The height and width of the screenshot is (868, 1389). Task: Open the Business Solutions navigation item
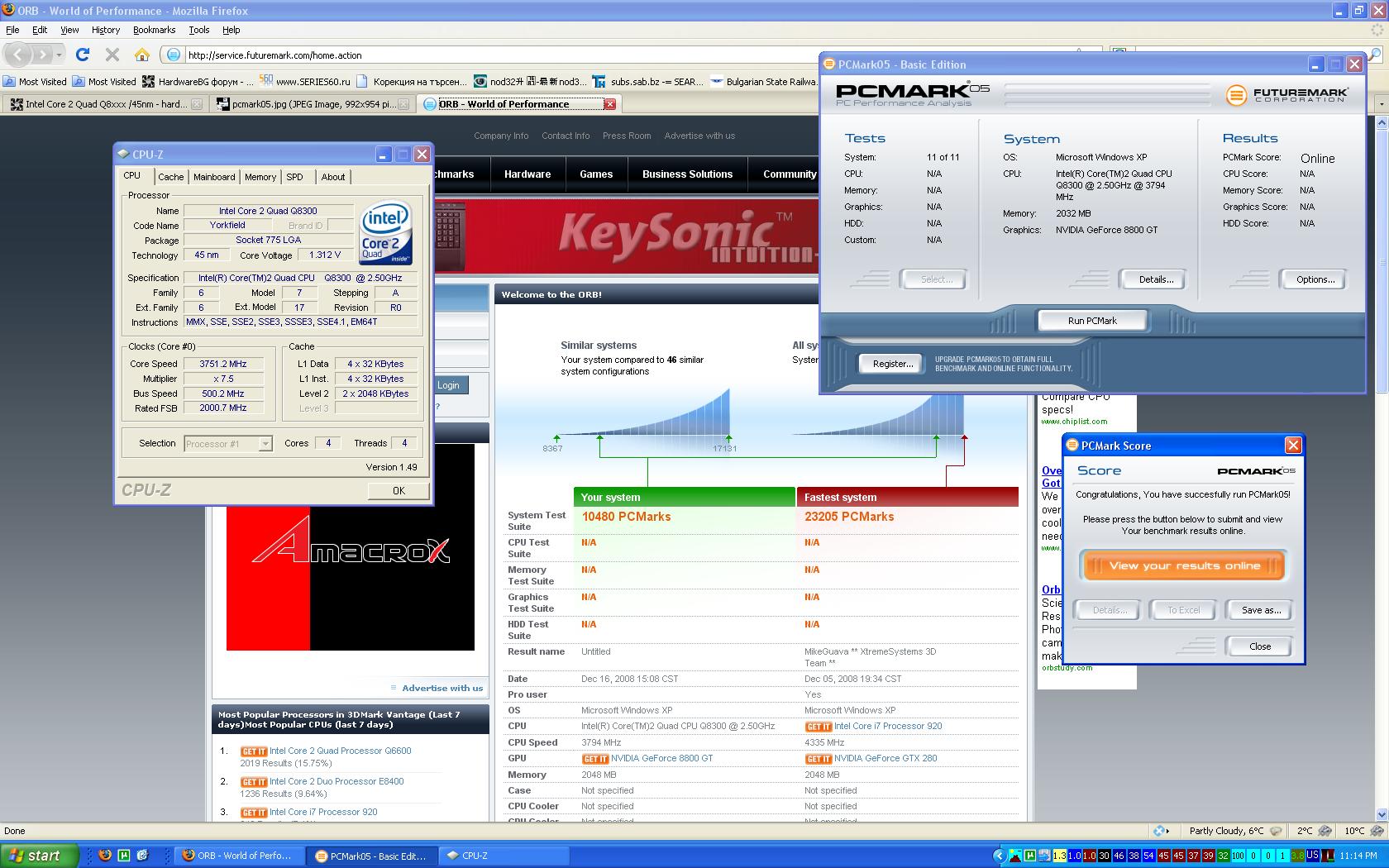click(x=687, y=174)
